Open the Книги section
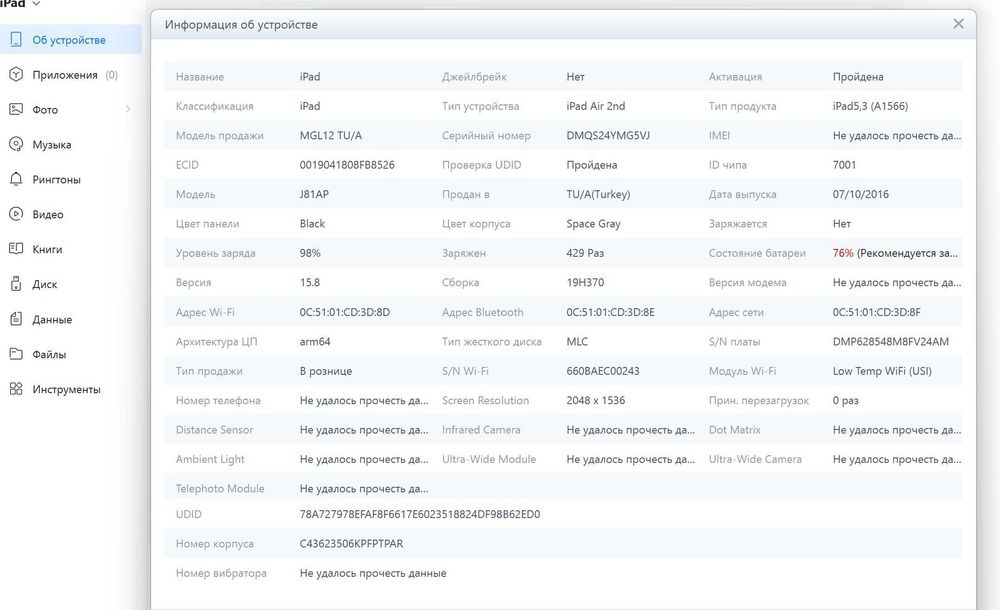This screenshot has width=1000, height=610. [71, 249]
